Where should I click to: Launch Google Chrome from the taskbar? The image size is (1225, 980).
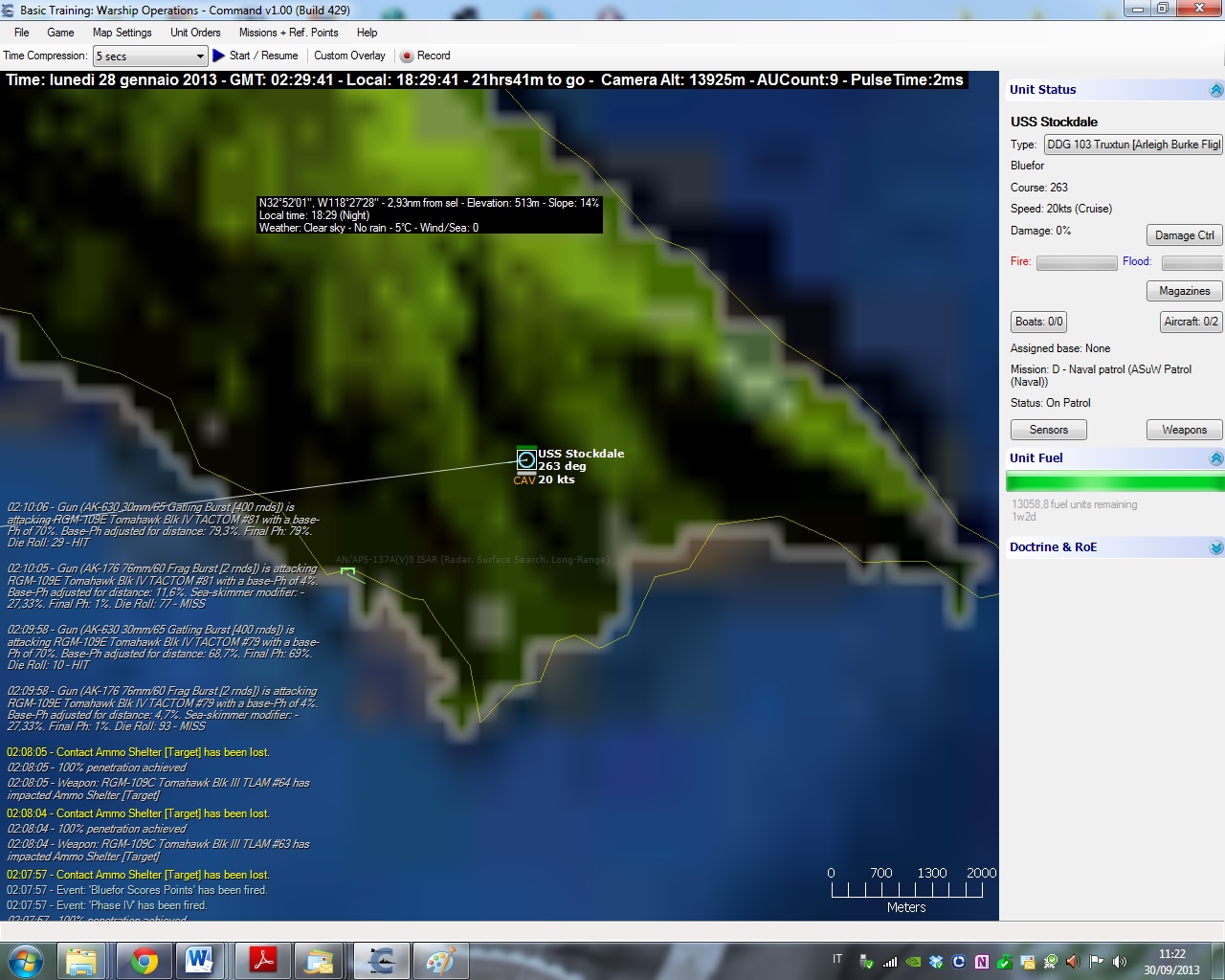pyautogui.click(x=145, y=960)
